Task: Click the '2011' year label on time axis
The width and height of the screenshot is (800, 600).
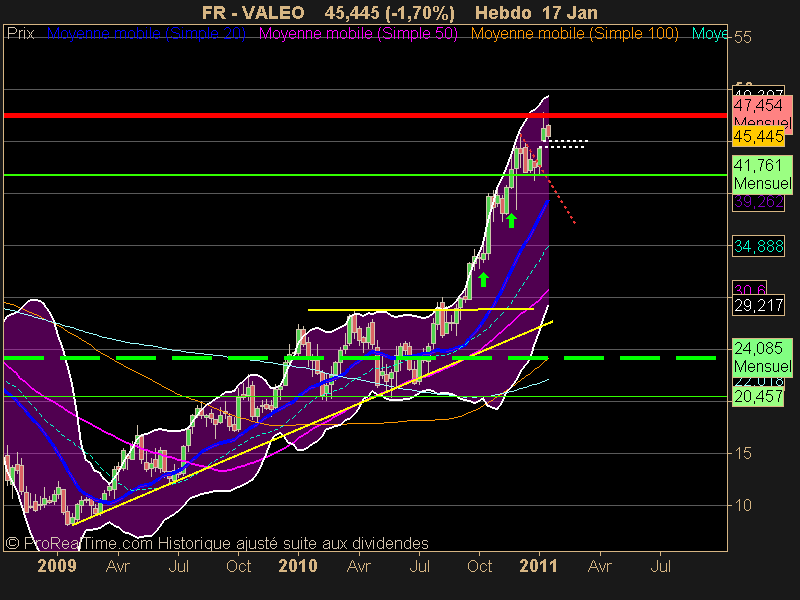Action: (539, 566)
